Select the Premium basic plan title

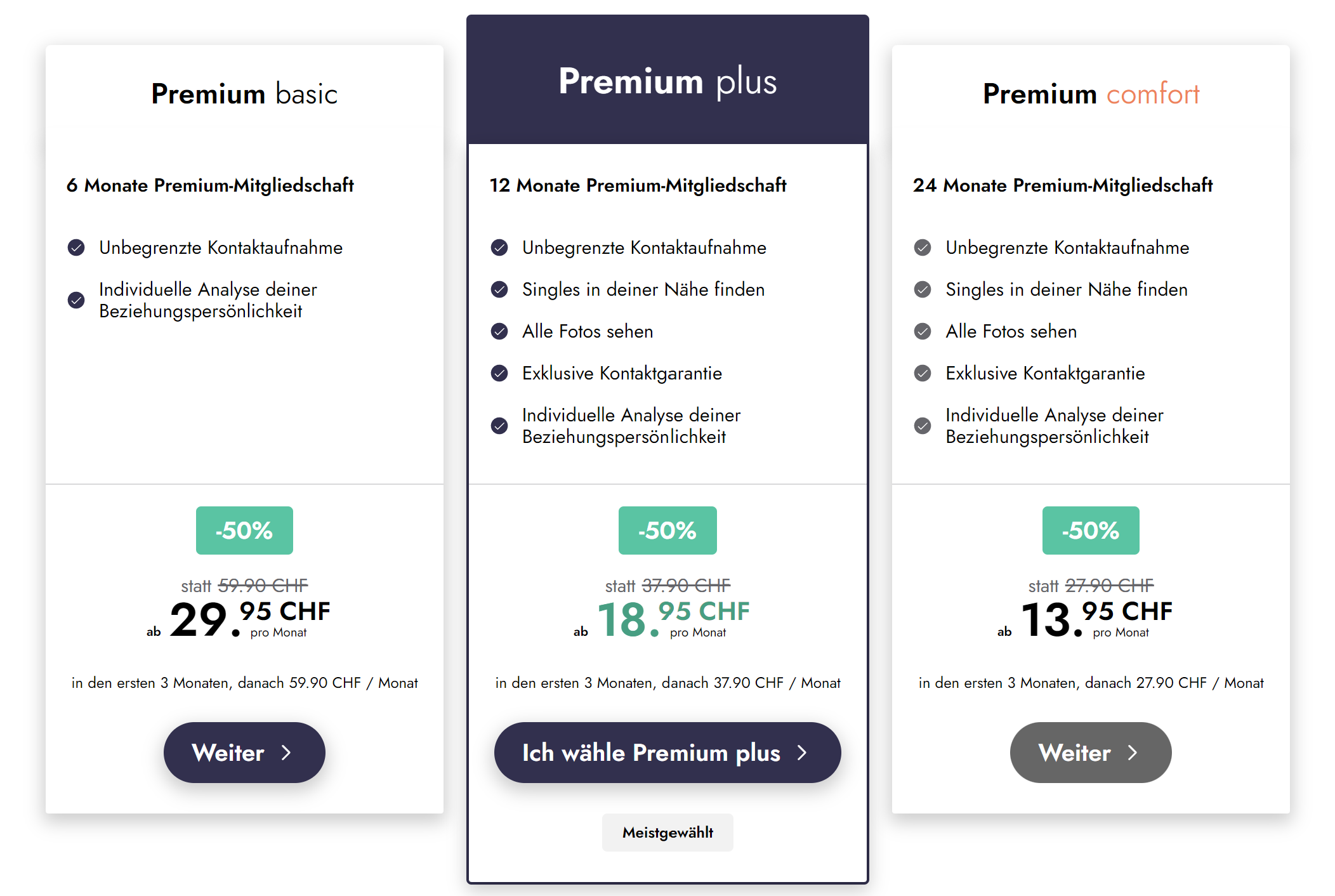coord(244,94)
